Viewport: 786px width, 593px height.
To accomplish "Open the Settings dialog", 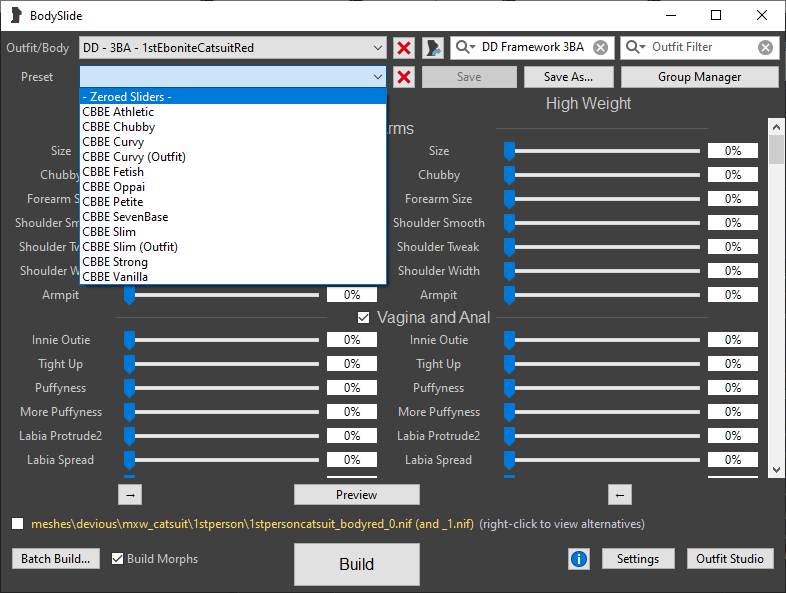I will (x=638, y=558).
